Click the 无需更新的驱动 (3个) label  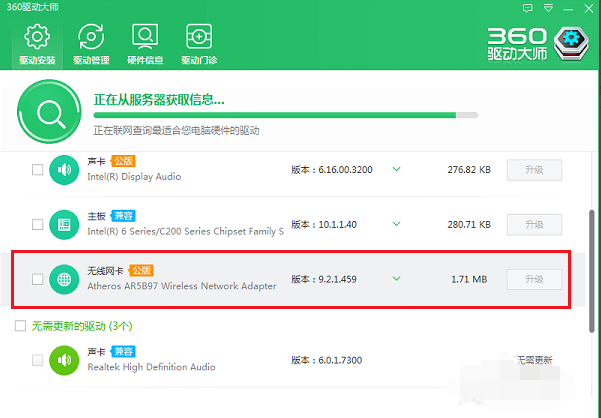[82, 326]
